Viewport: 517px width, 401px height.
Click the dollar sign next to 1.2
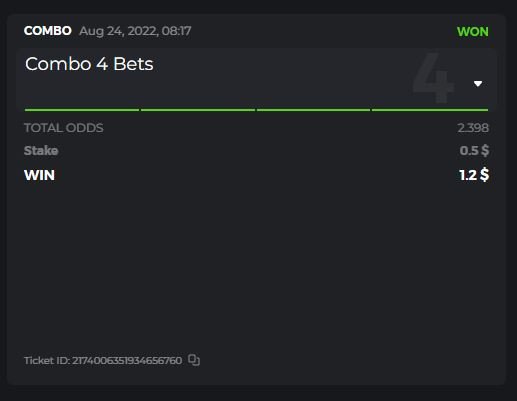click(x=485, y=175)
